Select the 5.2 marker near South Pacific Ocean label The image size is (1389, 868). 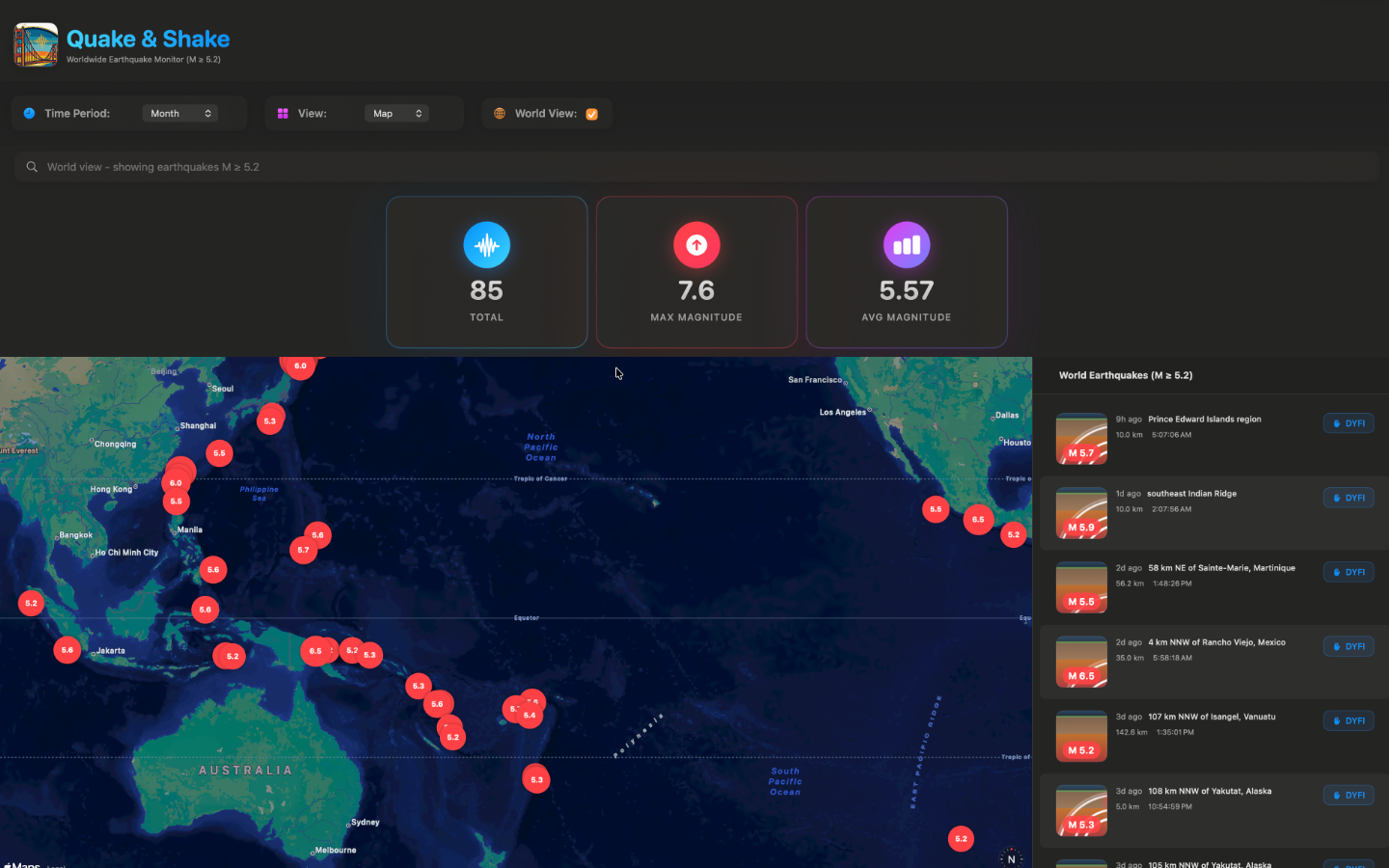[961, 838]
